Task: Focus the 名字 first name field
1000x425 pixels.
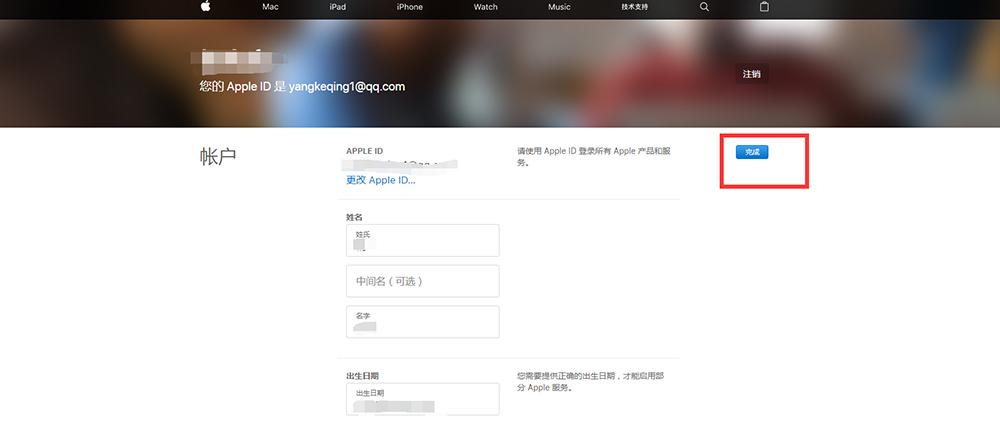Action: [x=422, y=322]
